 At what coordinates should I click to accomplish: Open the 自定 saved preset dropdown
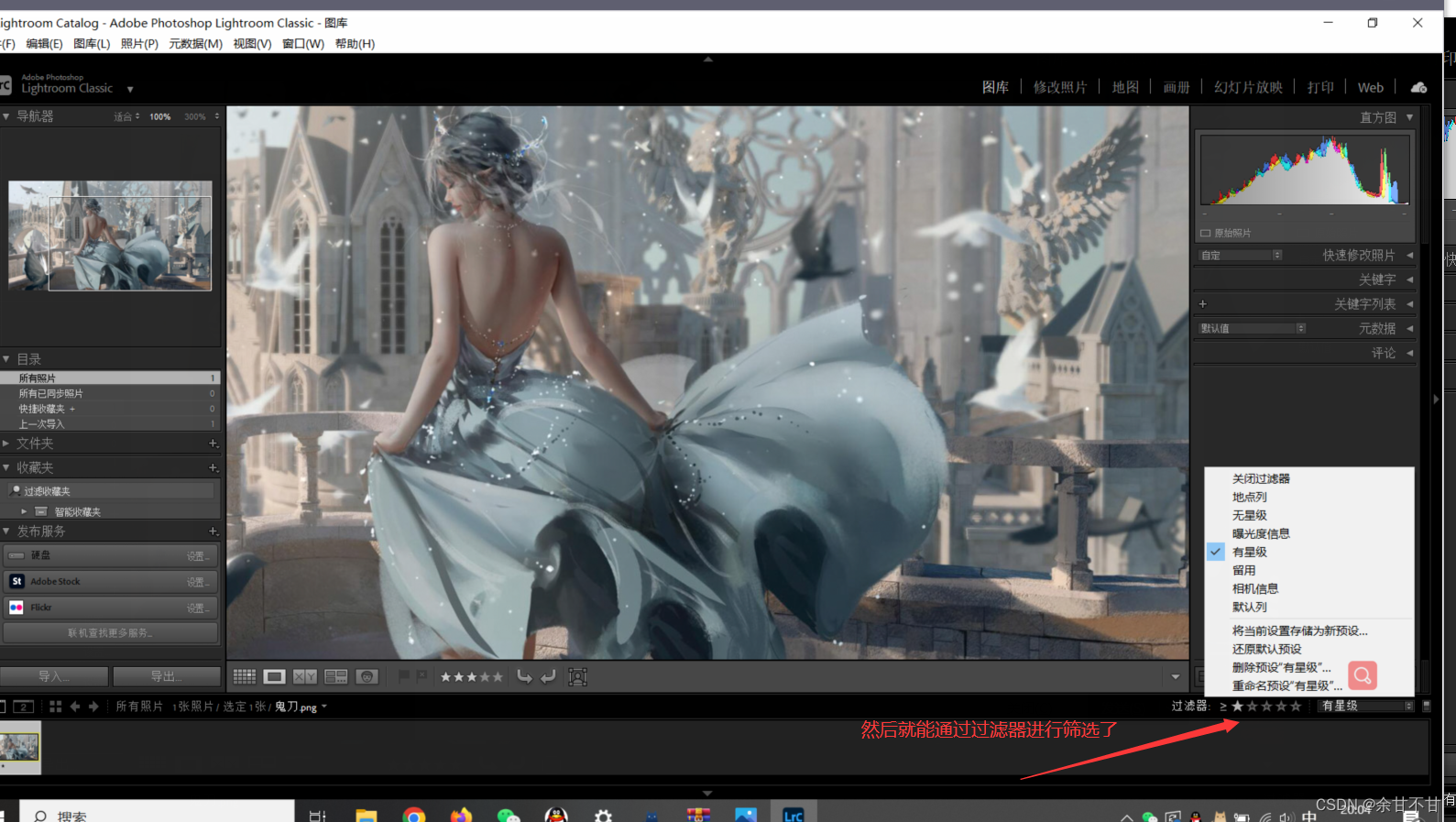click(x=1240, y=256)
